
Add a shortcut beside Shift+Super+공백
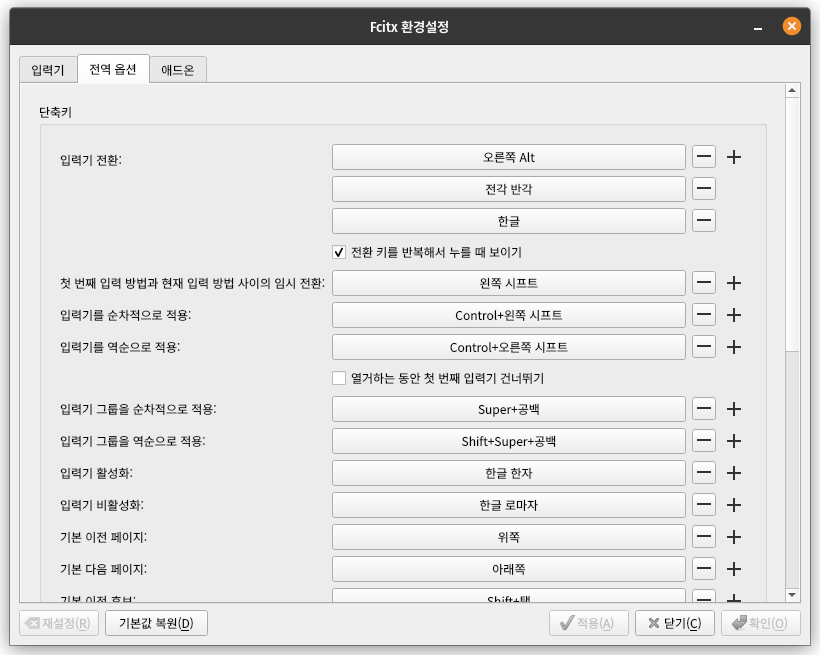click(x=734, y=441)
